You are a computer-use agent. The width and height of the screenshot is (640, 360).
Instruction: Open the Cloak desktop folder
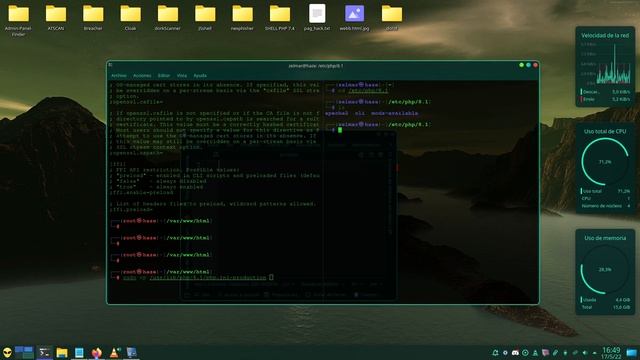point(130,18)
